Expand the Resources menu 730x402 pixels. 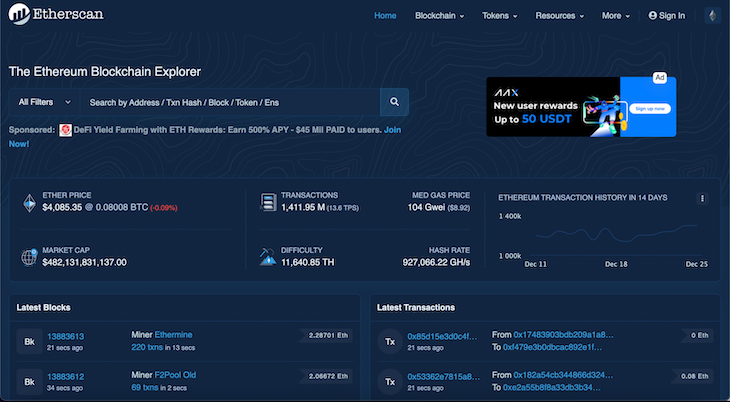point(559,16)
